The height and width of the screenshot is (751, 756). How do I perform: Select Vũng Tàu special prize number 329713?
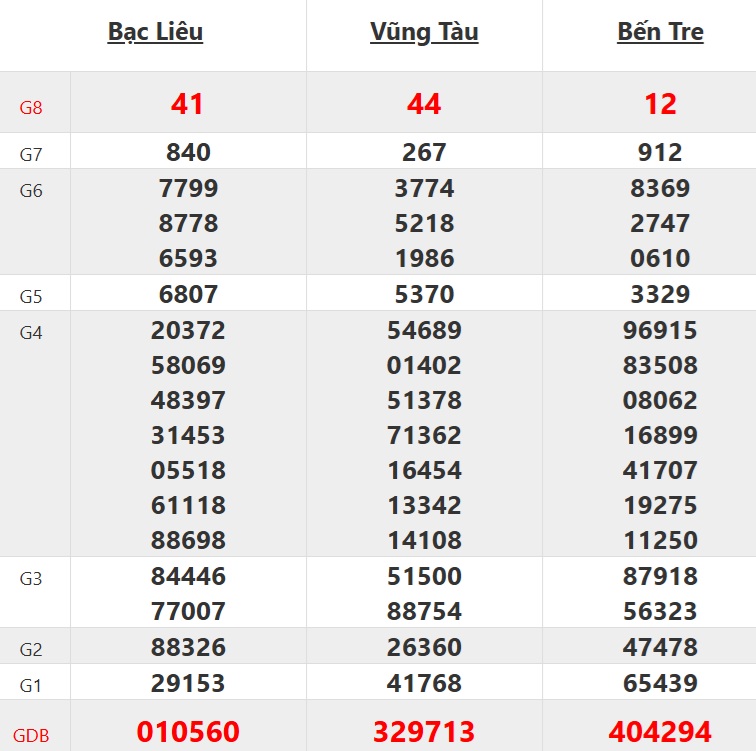click(x=424, y=732)
